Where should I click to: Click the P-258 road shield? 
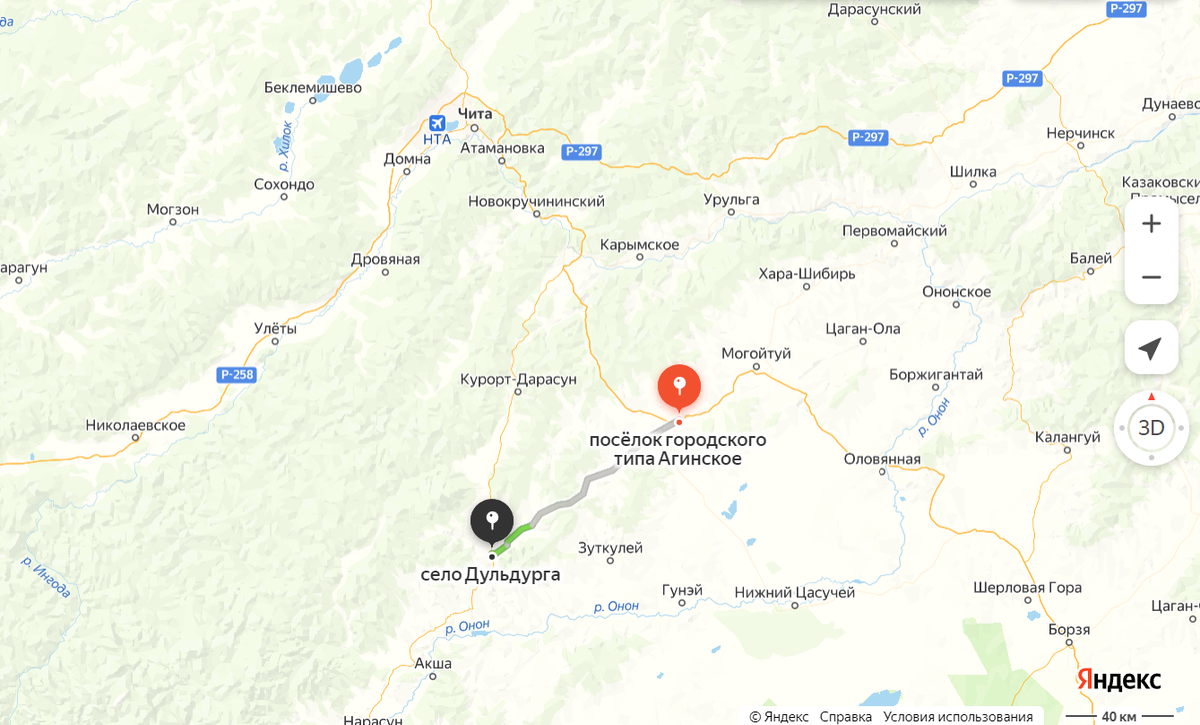236,374
